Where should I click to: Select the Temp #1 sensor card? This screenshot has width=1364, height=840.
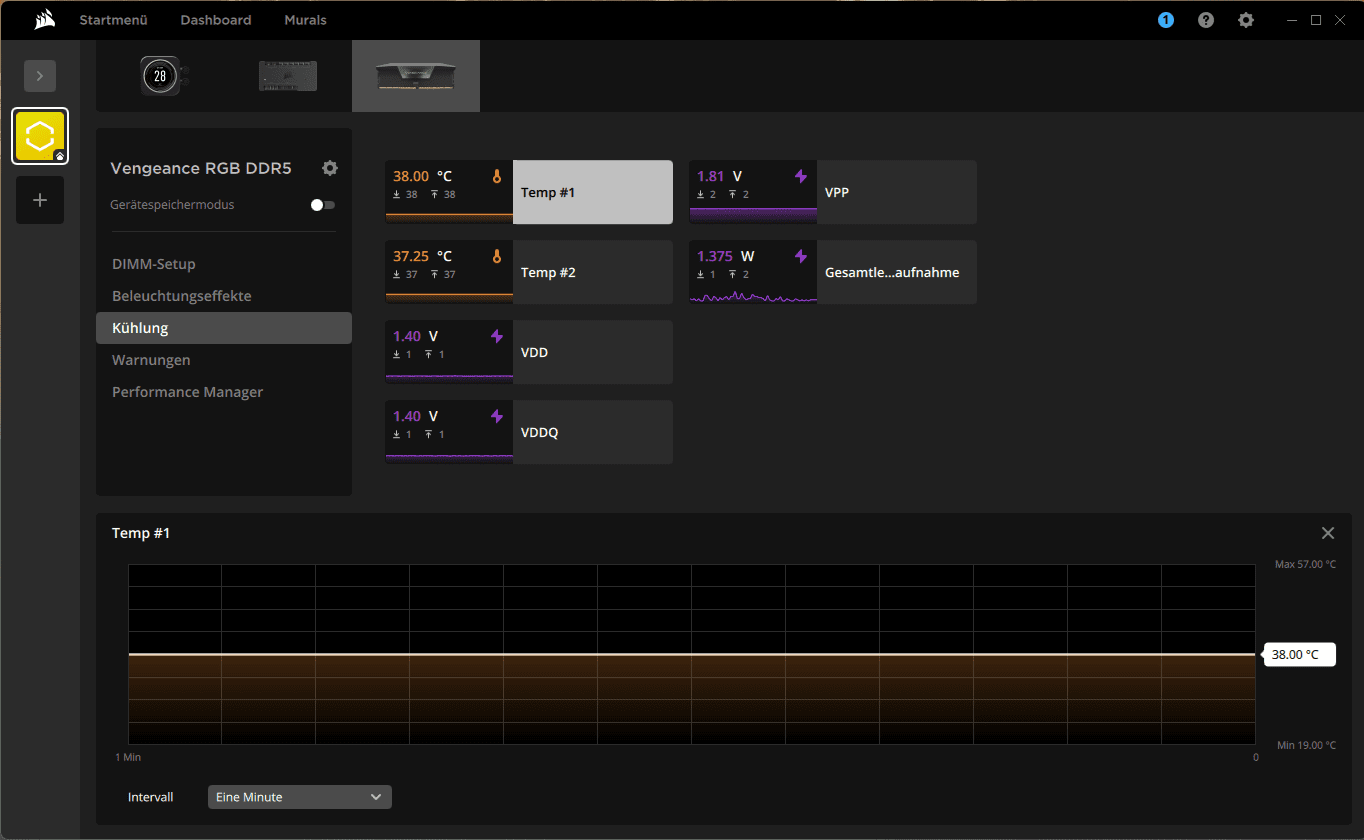click(529, 192)
